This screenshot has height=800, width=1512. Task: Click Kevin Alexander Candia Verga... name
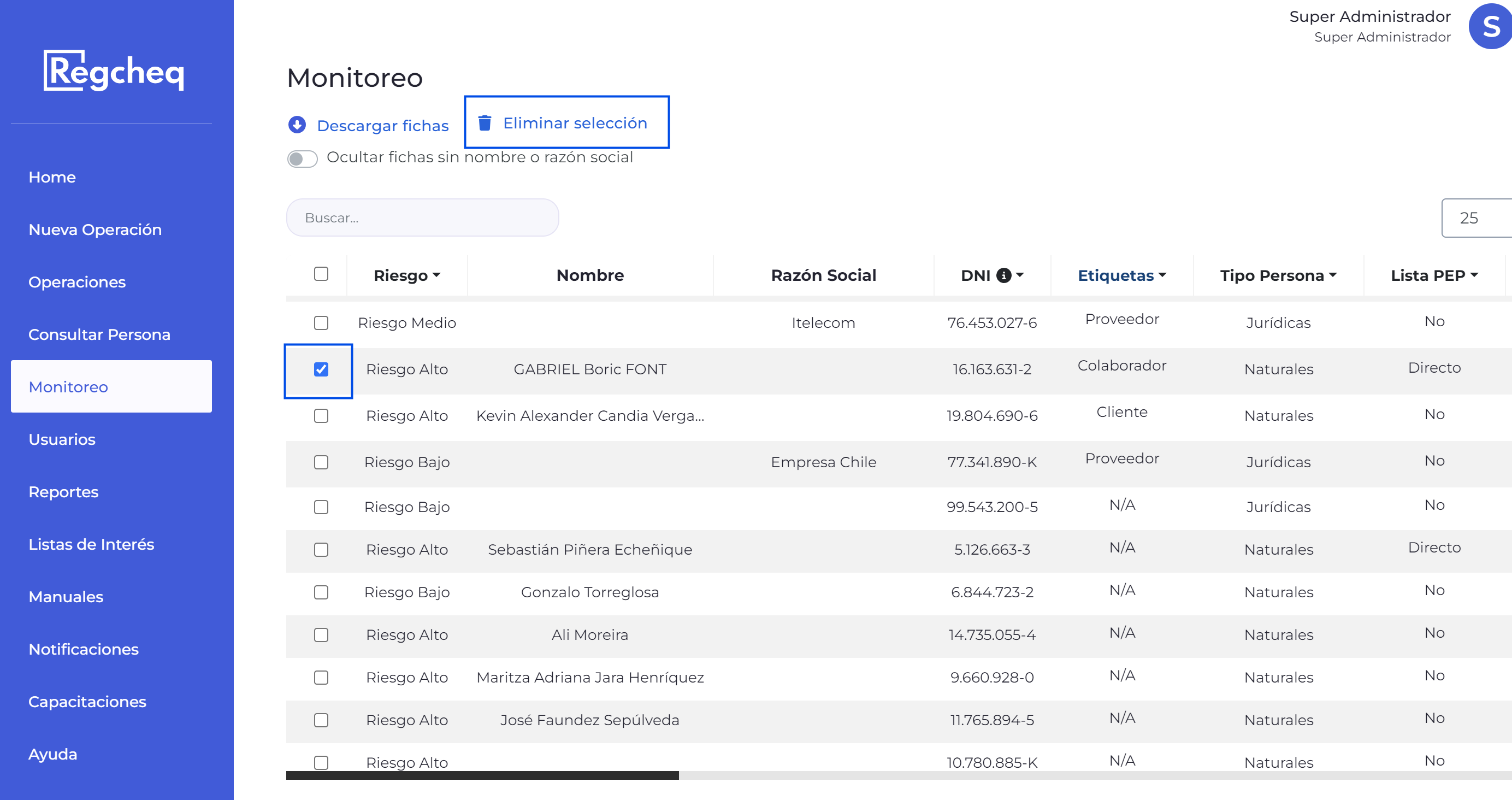coord(590,415)
